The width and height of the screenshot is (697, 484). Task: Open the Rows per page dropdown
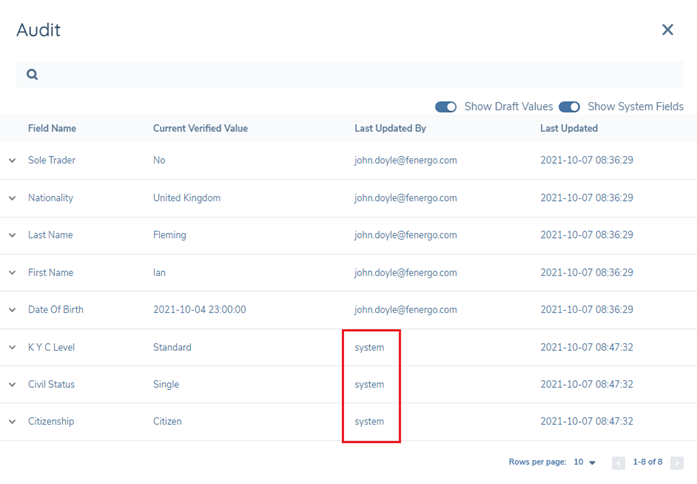585,463
